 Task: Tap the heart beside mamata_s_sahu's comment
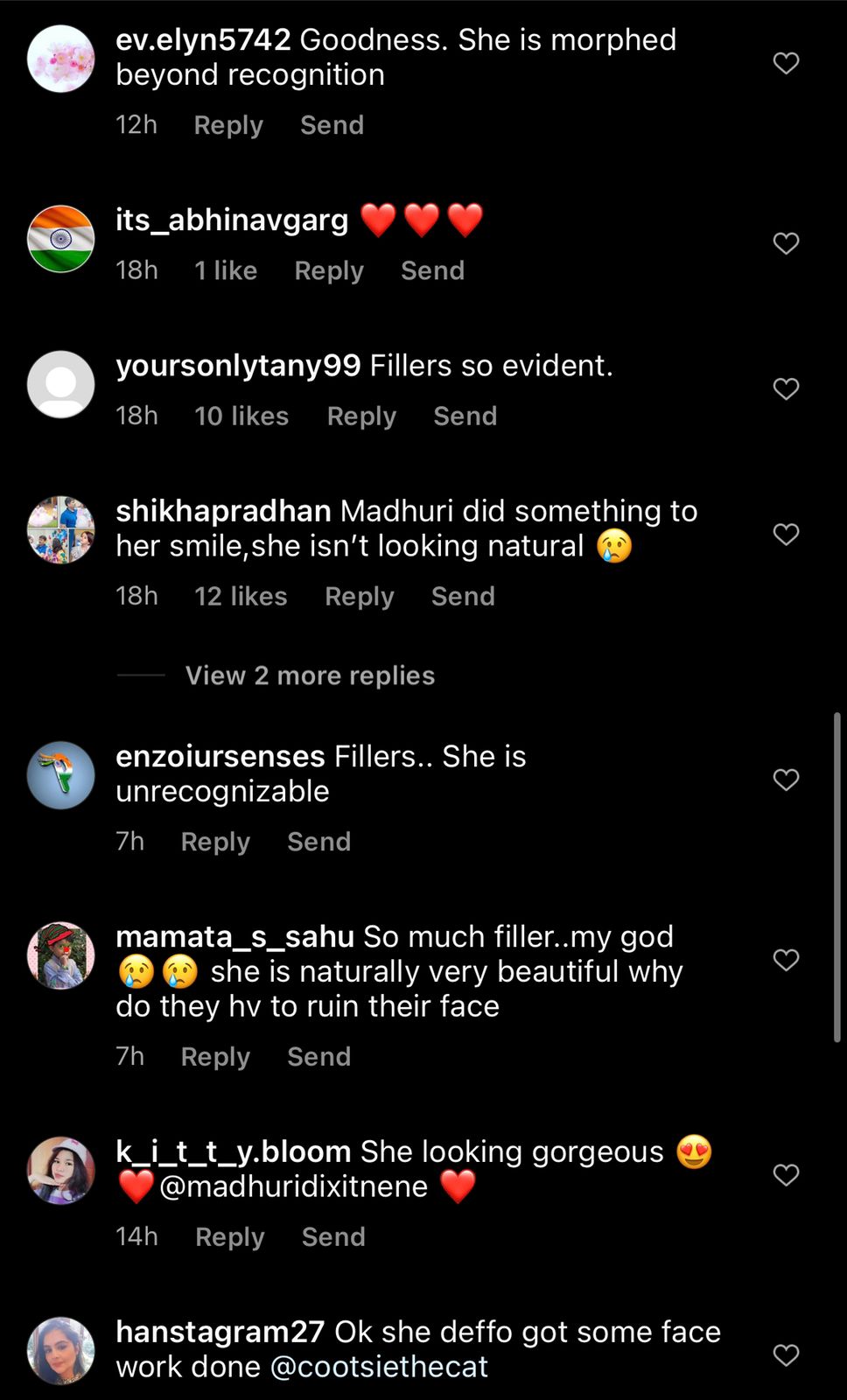click(x=786, y=960)
